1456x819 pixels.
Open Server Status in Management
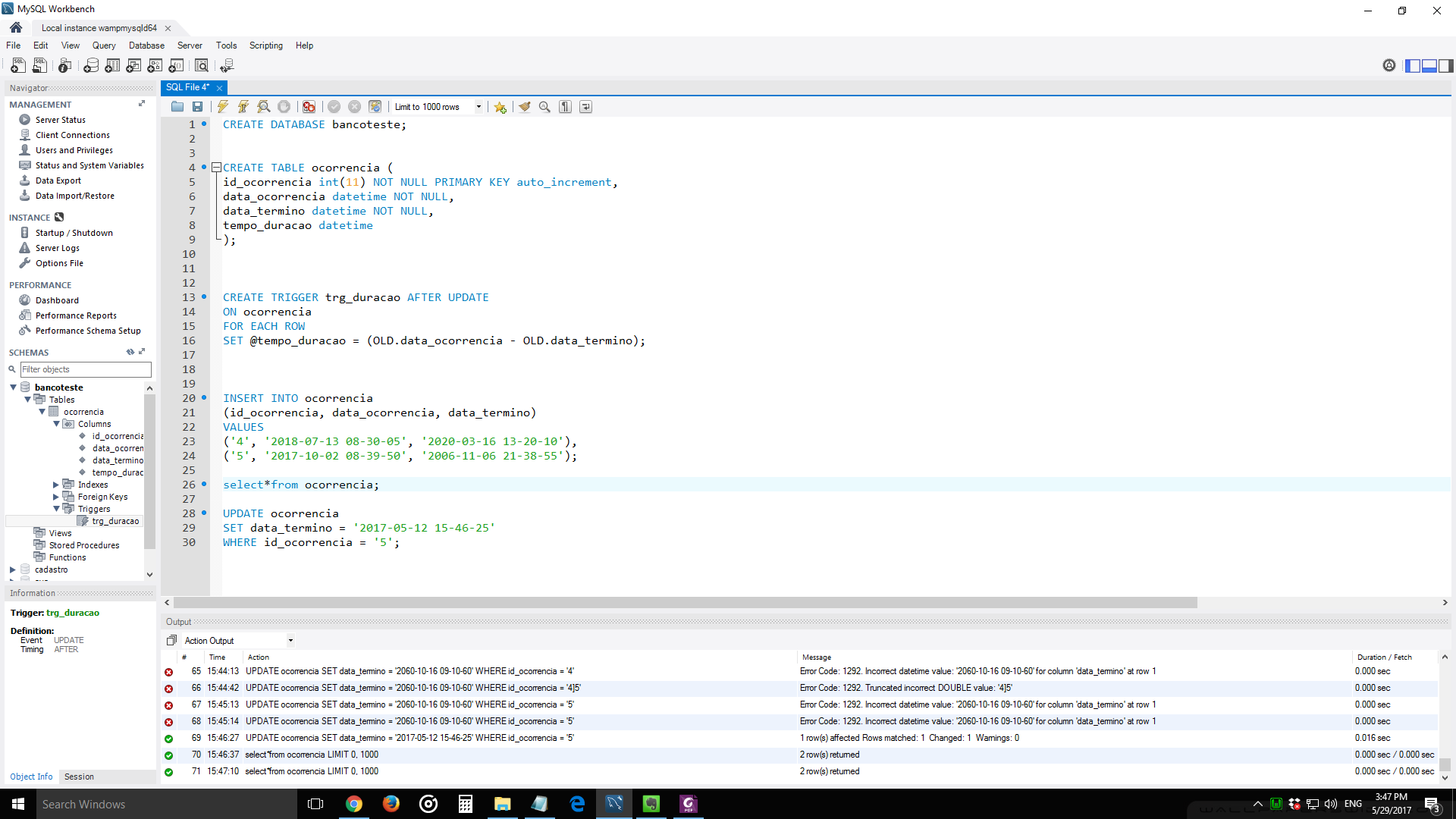[61, 120]
